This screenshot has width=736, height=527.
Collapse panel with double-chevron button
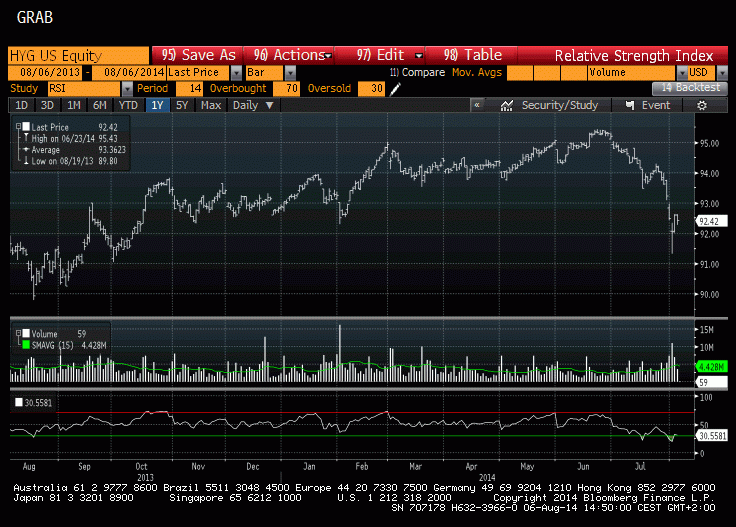(x=477, y=105)
